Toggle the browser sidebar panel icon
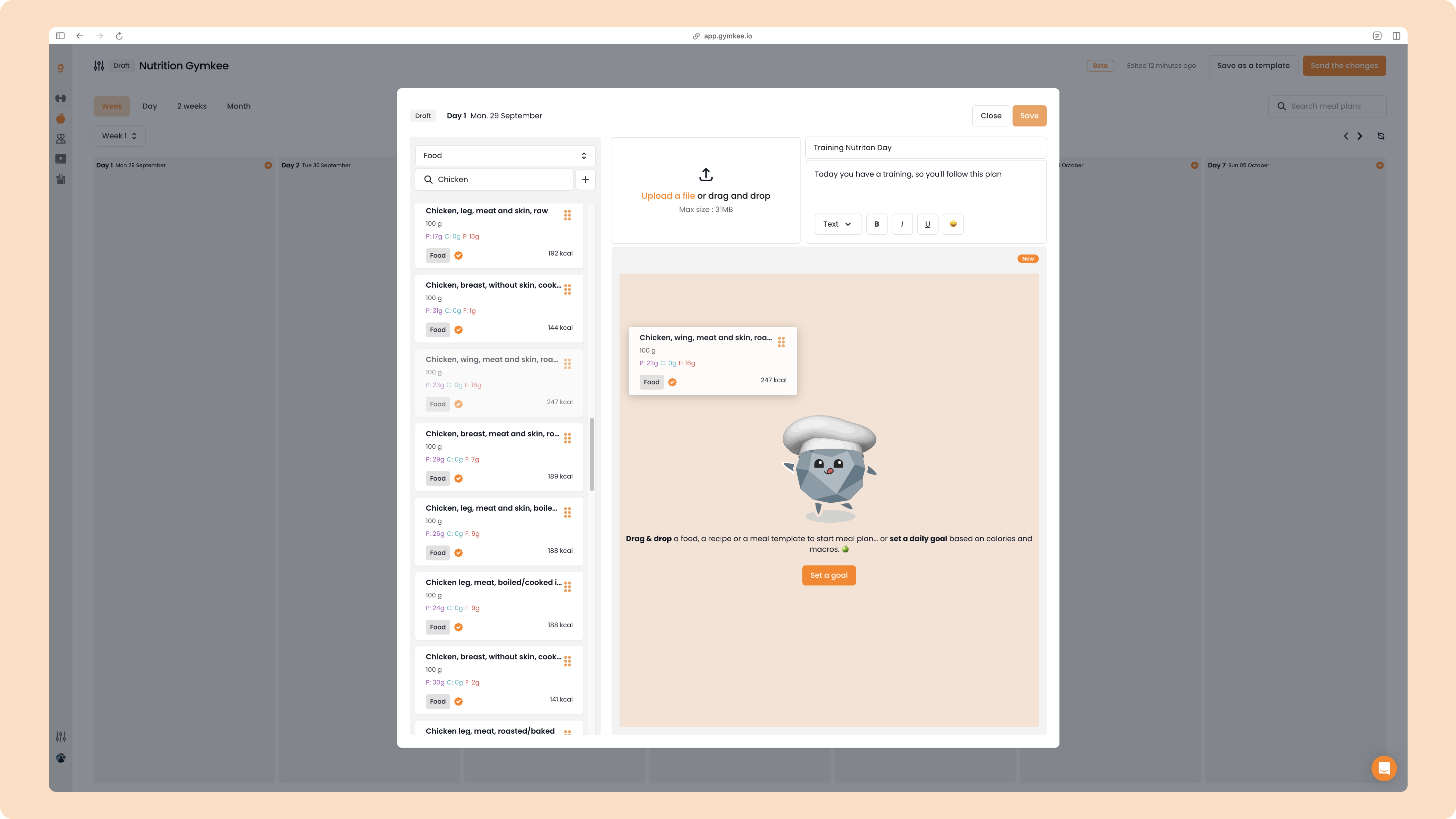This screenshot has height=819, width=1456. pyautogui.click(x=60, y=36)
